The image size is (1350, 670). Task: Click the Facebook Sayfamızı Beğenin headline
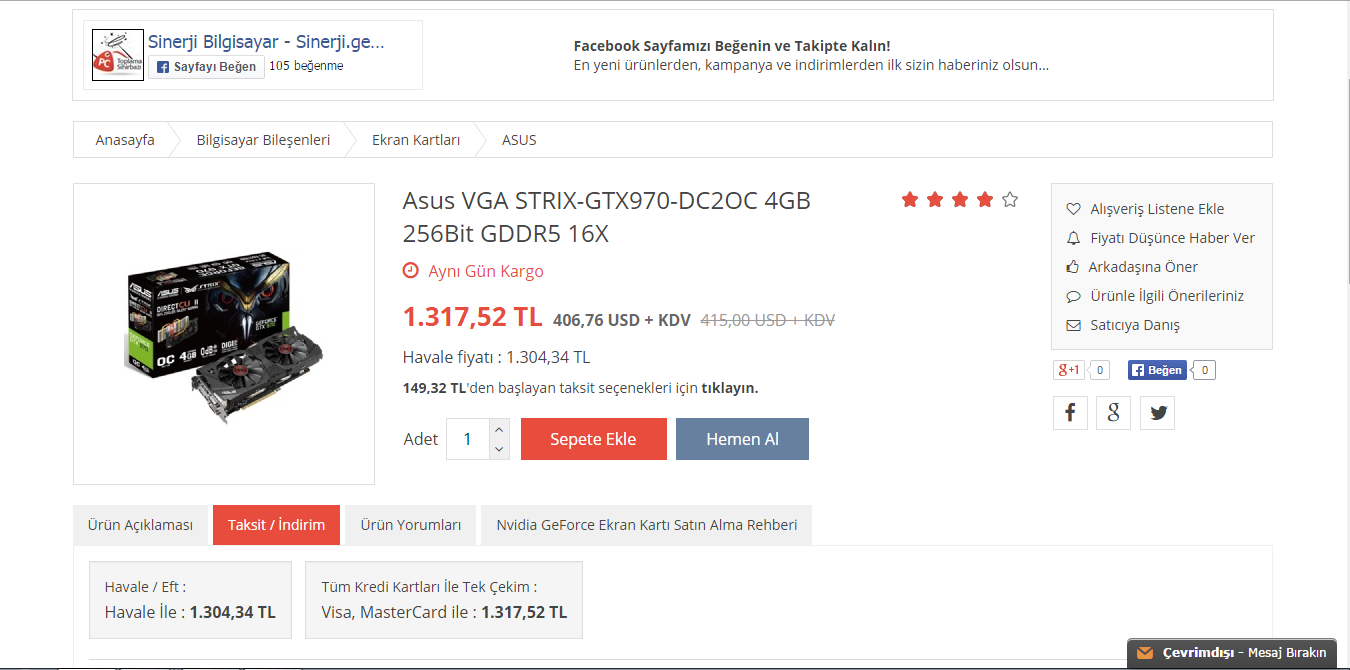pos(732,46)
